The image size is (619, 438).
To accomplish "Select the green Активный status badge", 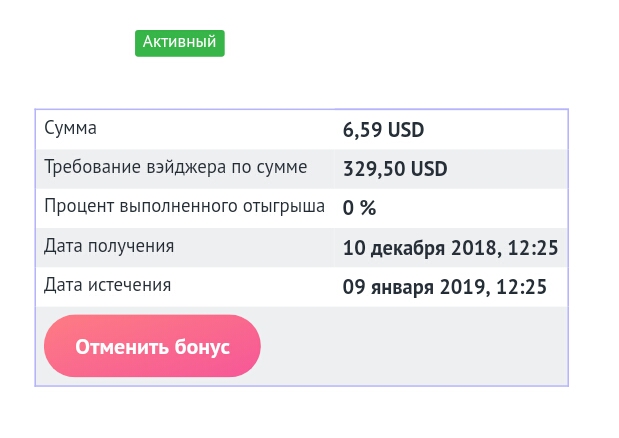I will (x=180, y=43).
